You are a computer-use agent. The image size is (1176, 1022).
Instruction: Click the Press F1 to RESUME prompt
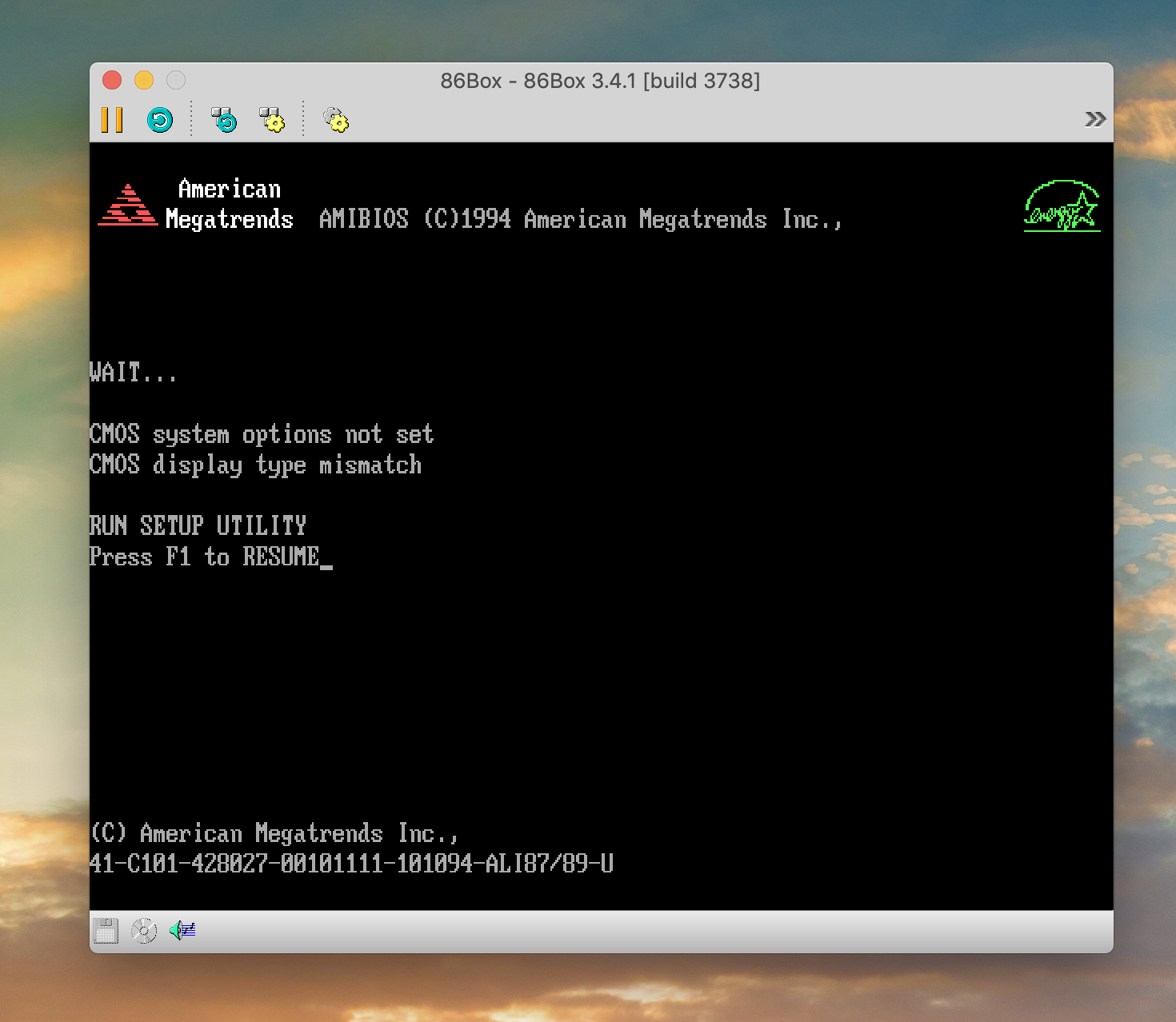(x=210, y=557)
